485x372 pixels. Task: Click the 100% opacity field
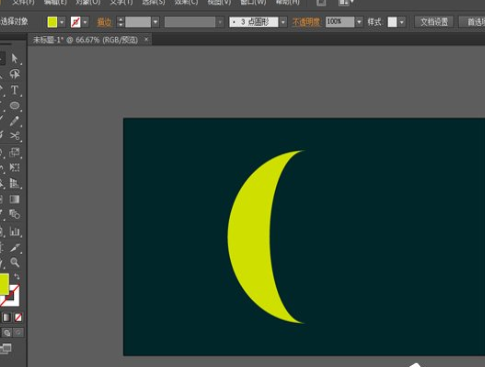(x=340, y=22)
